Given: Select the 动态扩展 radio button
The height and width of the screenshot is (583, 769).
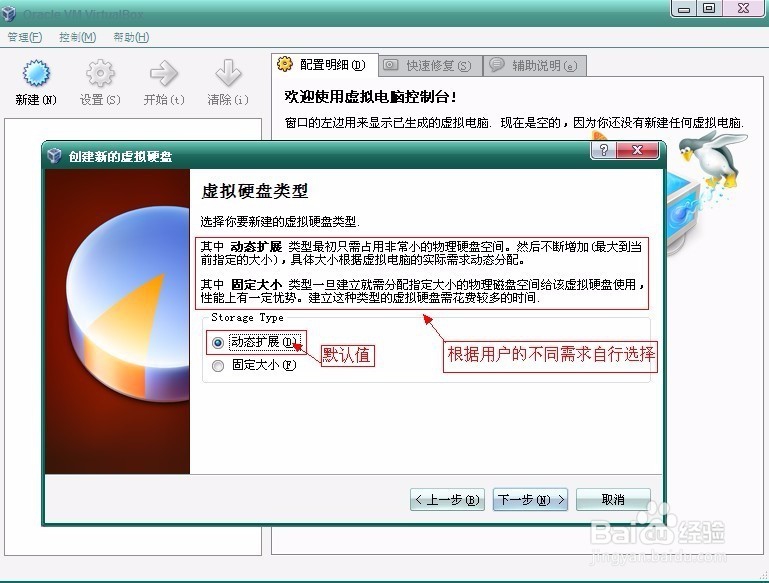Looking at the screenshot, I should pos(218,342).
